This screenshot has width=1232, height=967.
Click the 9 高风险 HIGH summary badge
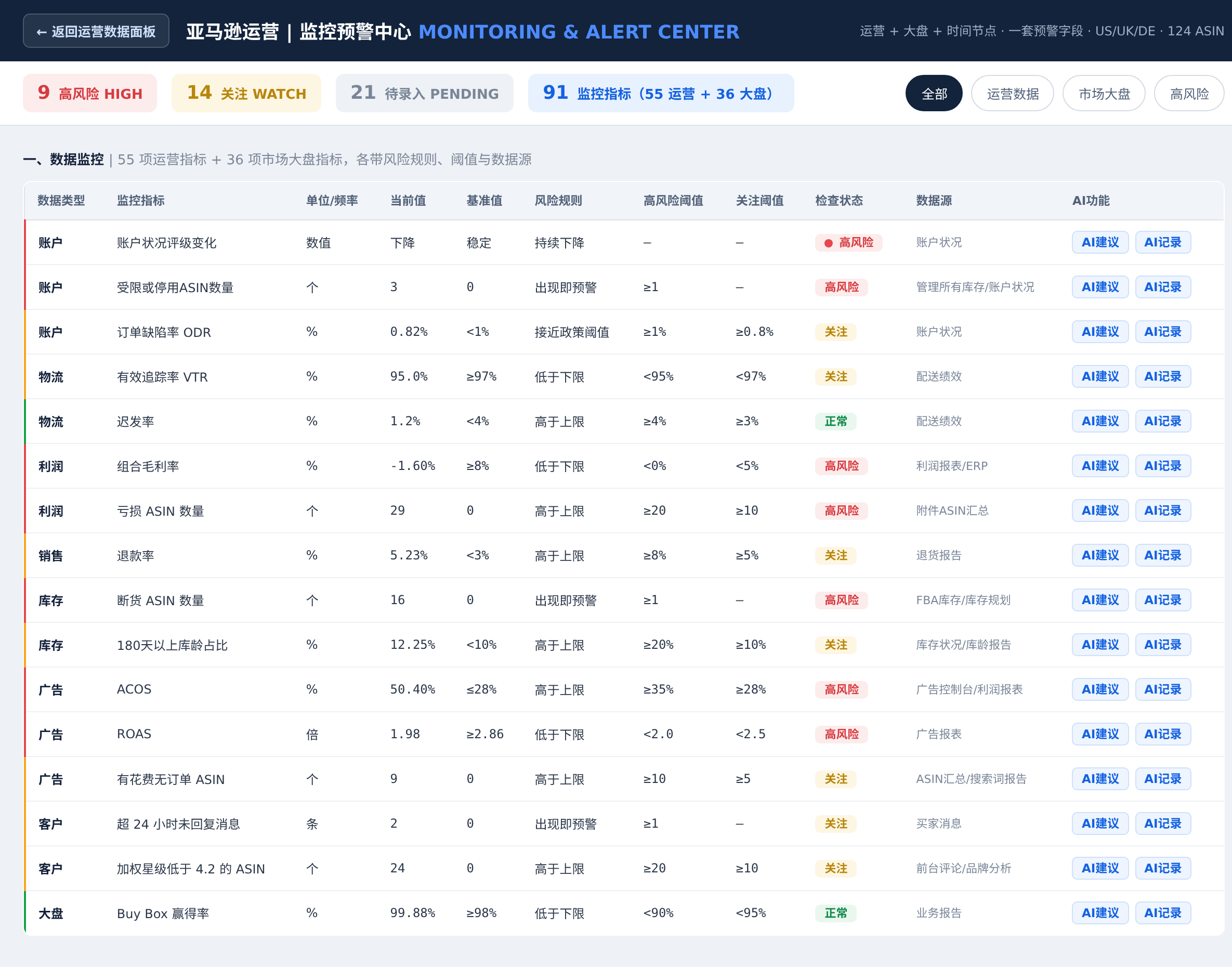tap(90, 93)
